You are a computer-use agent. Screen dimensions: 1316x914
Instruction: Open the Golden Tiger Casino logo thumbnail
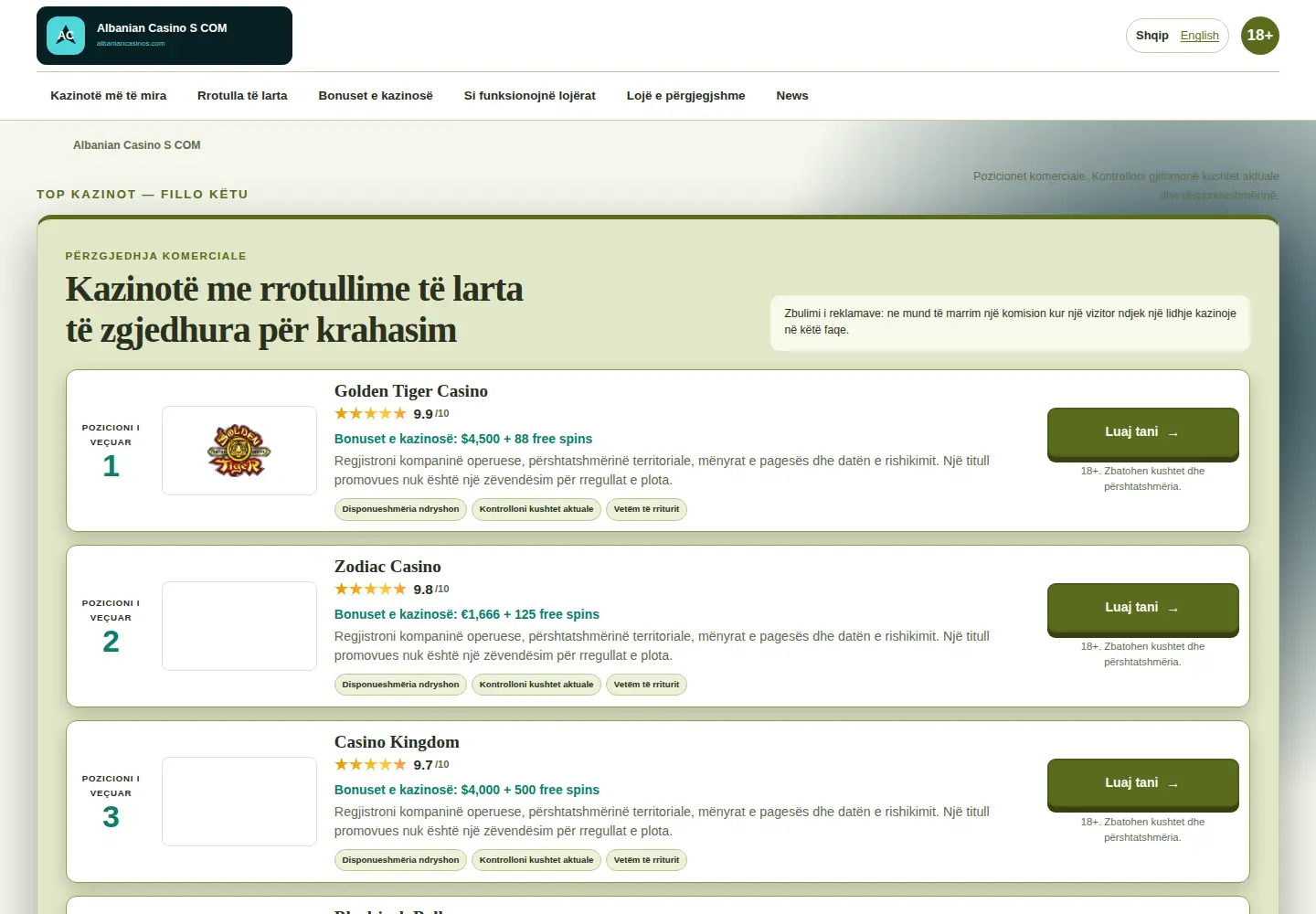point(239,451)
